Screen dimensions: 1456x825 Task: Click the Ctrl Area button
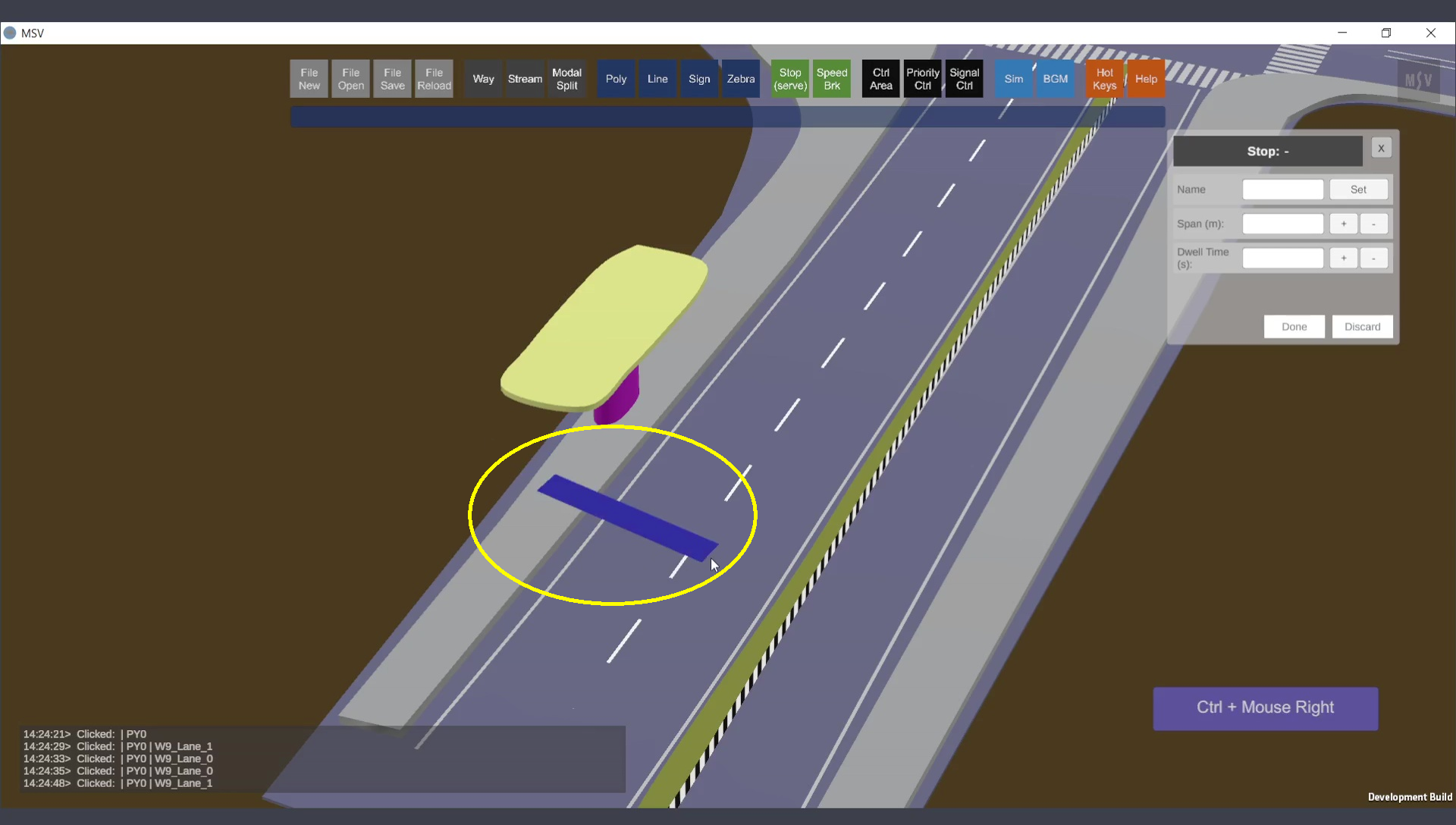(x=880, y=79)
